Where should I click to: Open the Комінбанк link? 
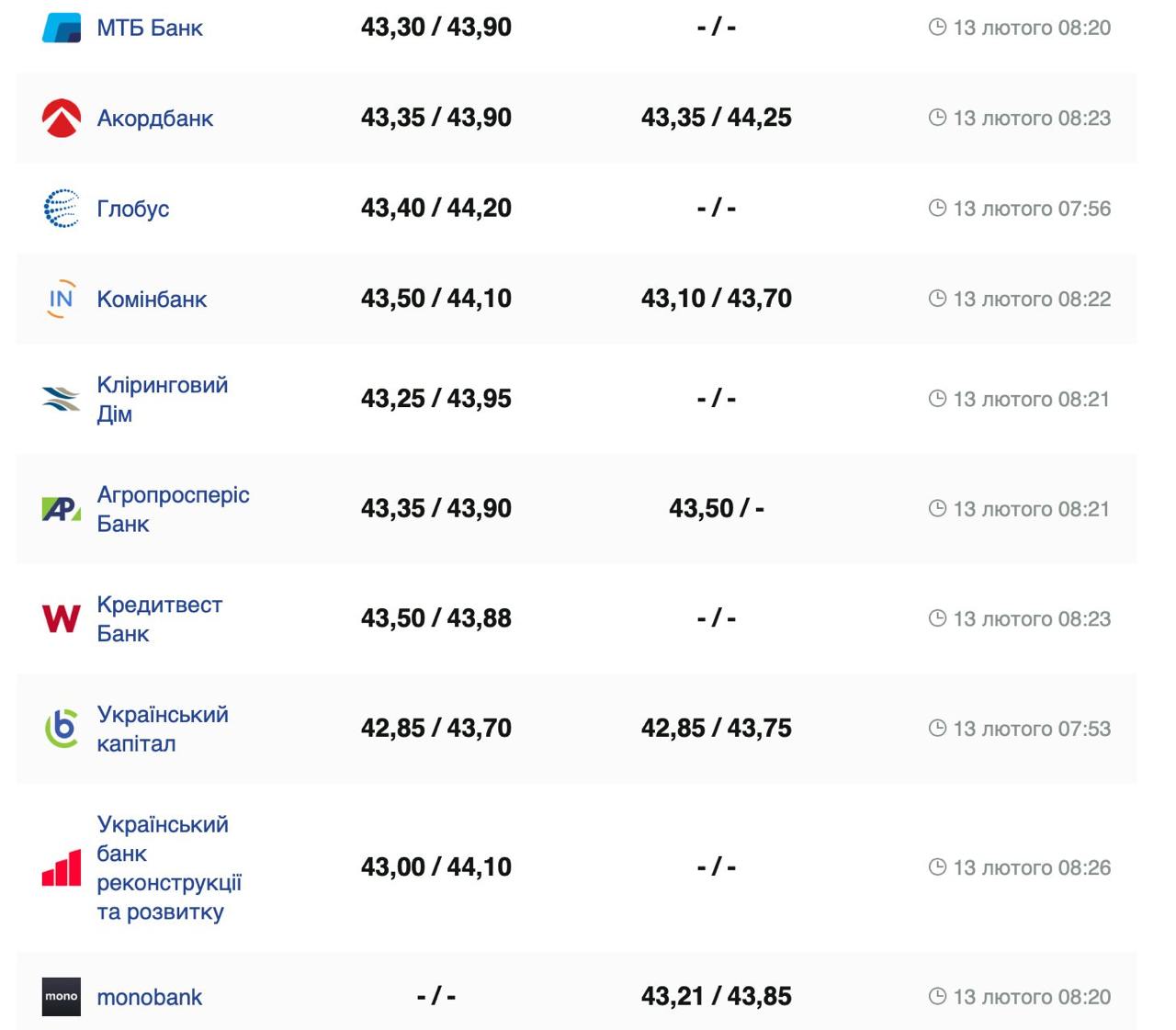pos(153,300)
